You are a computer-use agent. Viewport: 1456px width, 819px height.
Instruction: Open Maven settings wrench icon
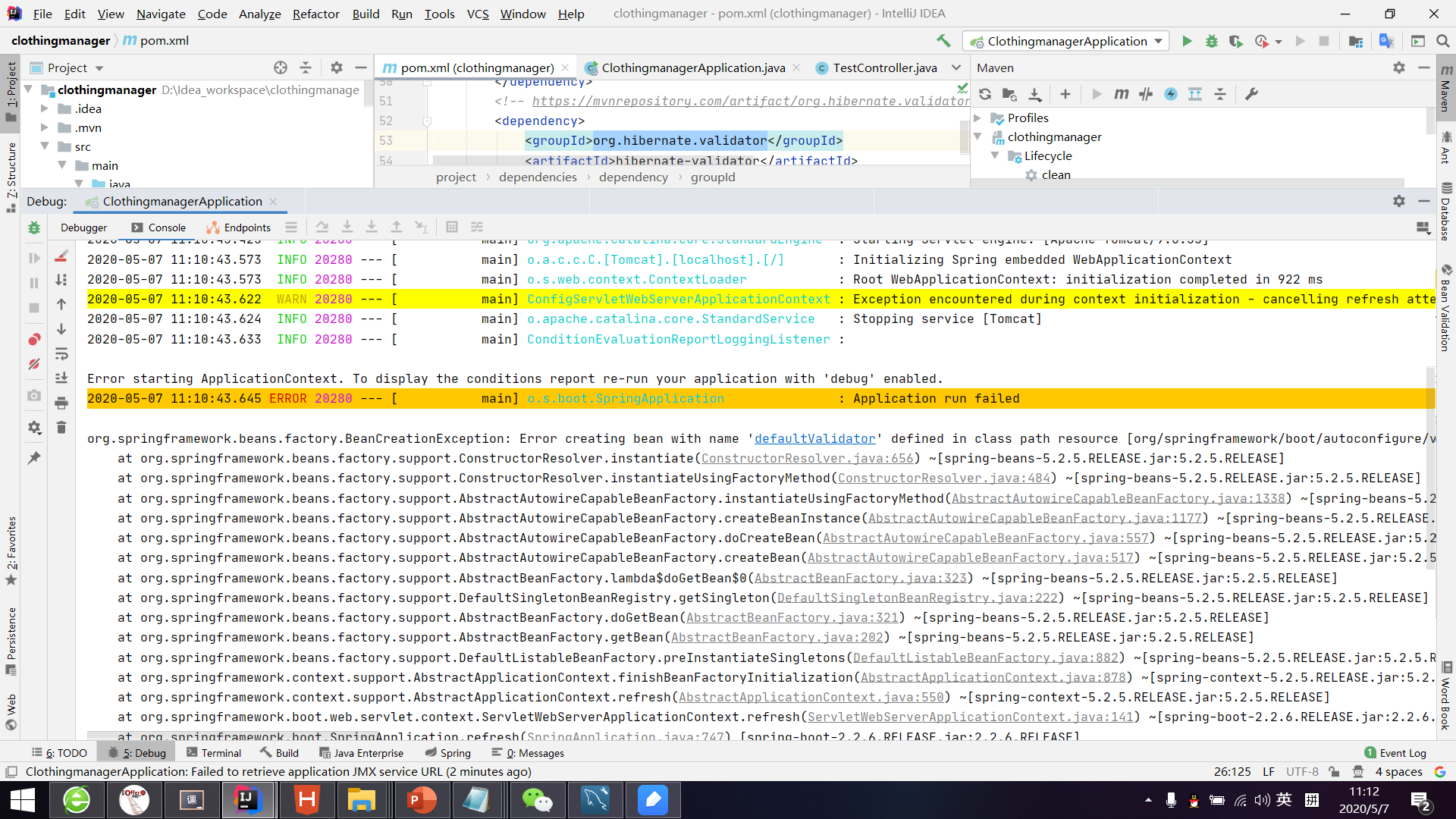pos(1251,94)
